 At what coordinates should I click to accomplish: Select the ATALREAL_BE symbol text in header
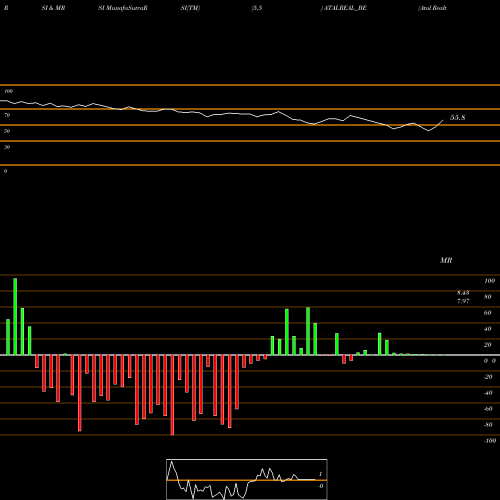tap(346, 8)
